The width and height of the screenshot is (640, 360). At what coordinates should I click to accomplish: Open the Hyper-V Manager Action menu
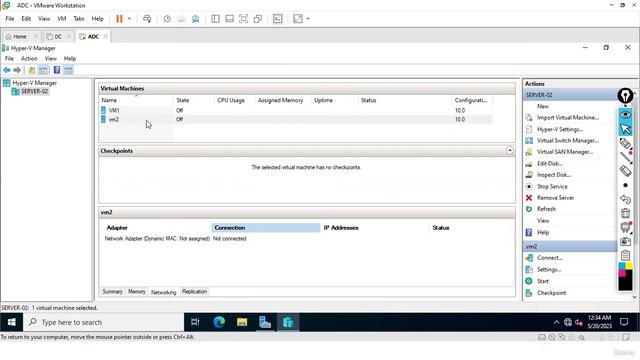point(29,58)
